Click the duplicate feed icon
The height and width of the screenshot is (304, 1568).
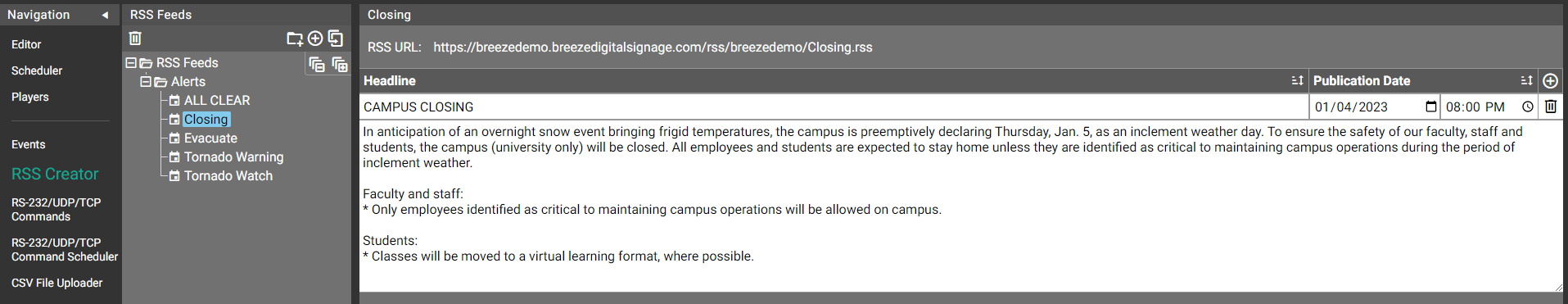(x=336, y=39)
